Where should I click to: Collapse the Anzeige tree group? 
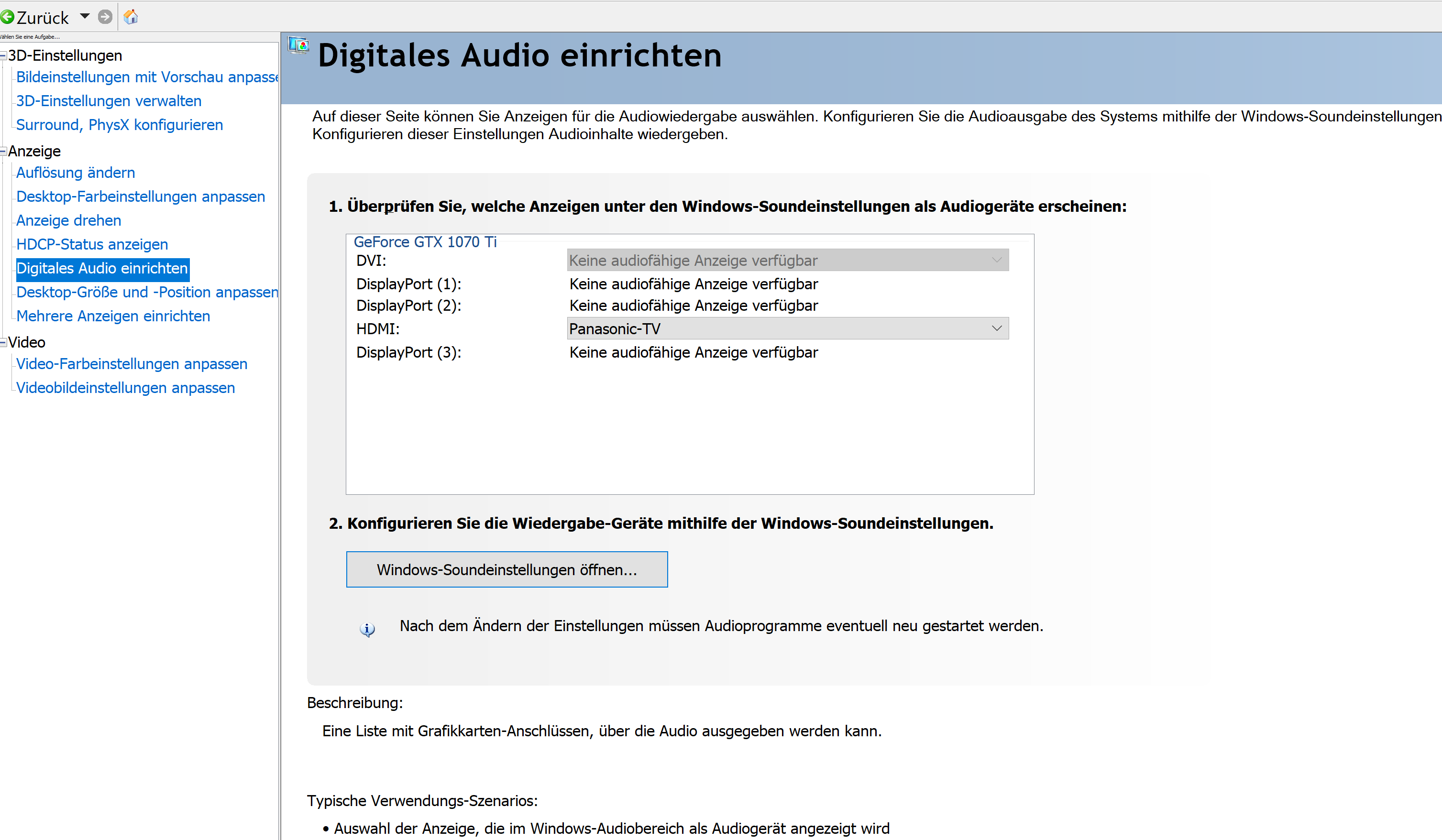pos(3,152)
